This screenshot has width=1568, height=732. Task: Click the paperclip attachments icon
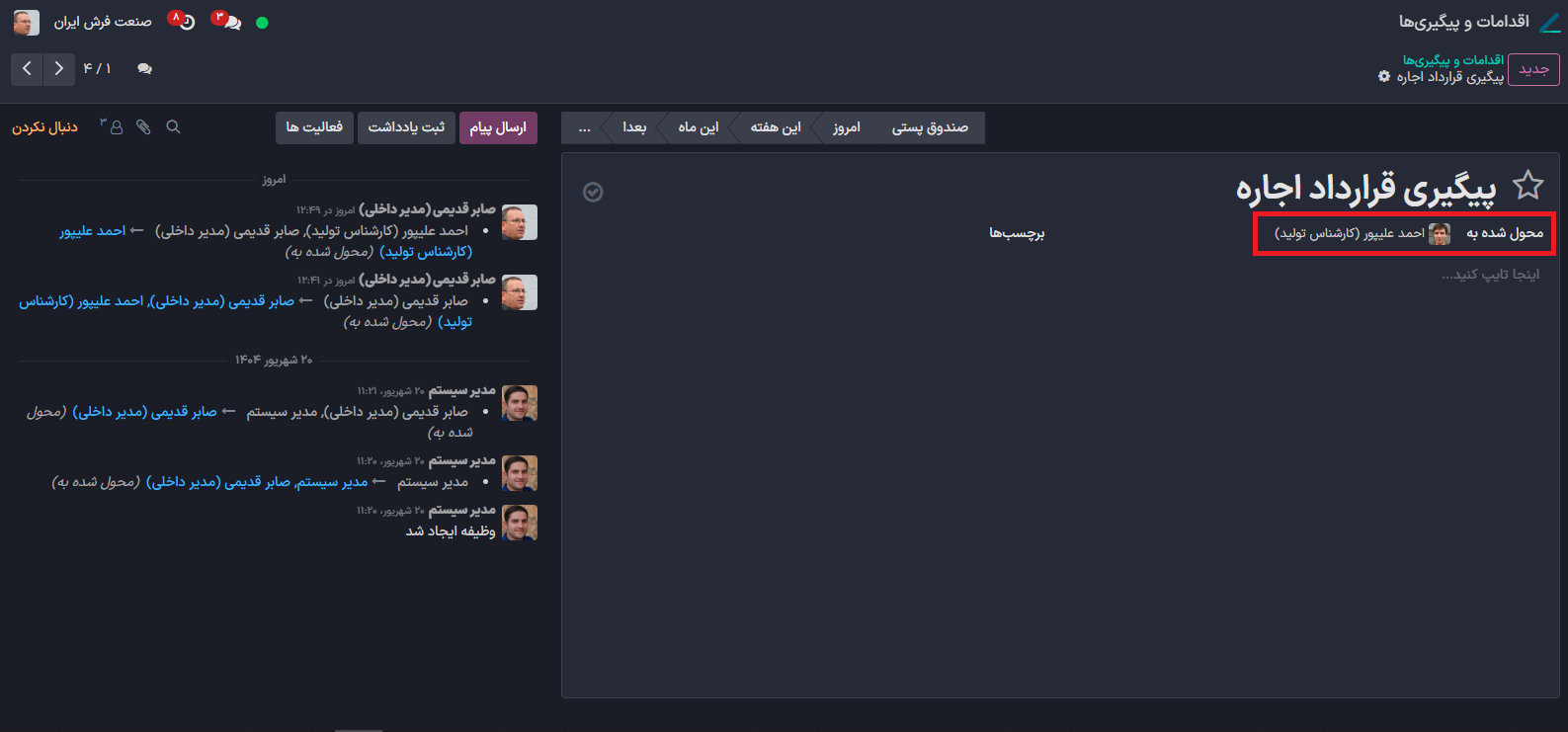click(x=143, y=127)
